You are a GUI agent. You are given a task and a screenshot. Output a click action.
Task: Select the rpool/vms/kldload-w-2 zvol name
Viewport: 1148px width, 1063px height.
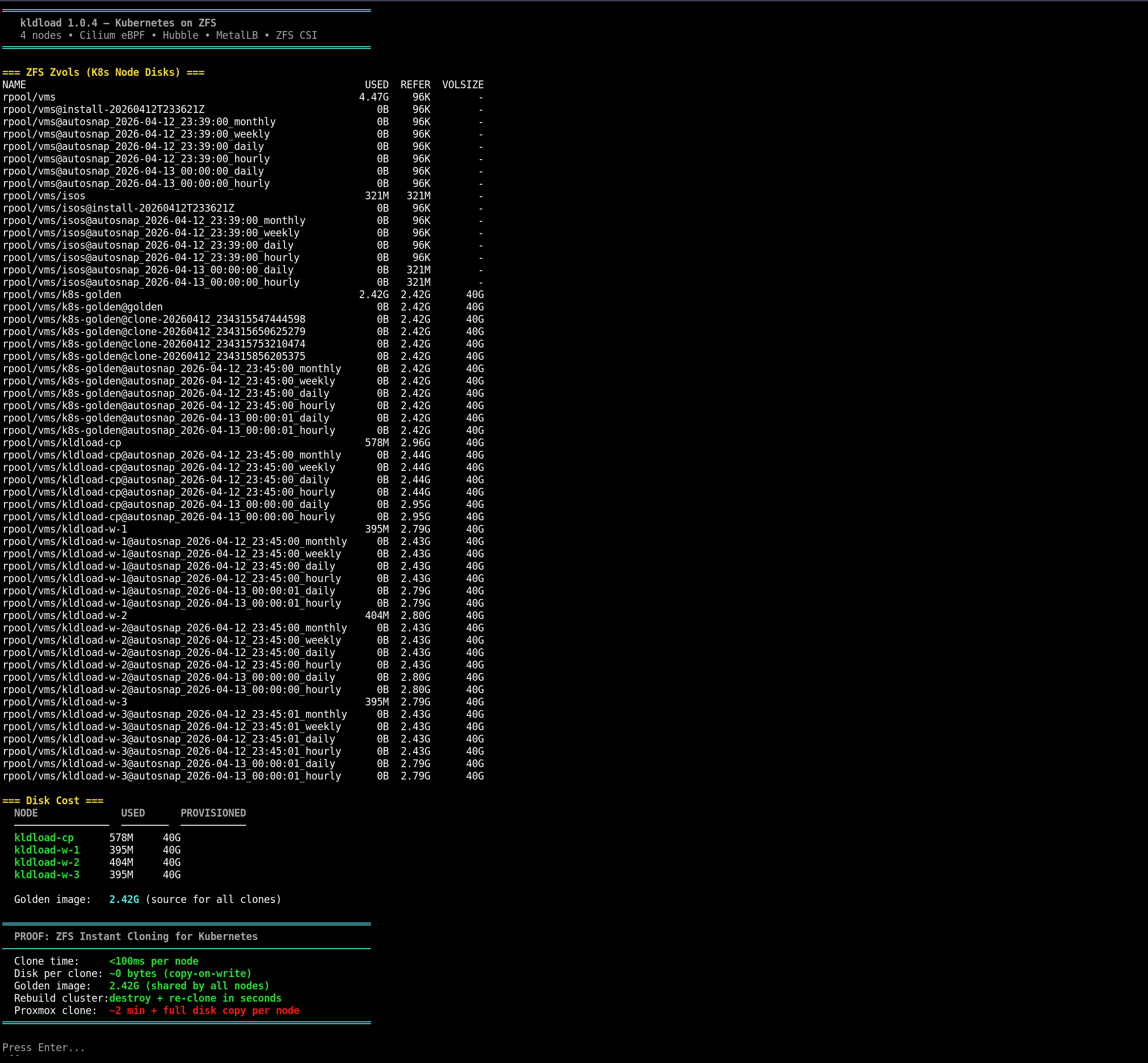point(65,615)
